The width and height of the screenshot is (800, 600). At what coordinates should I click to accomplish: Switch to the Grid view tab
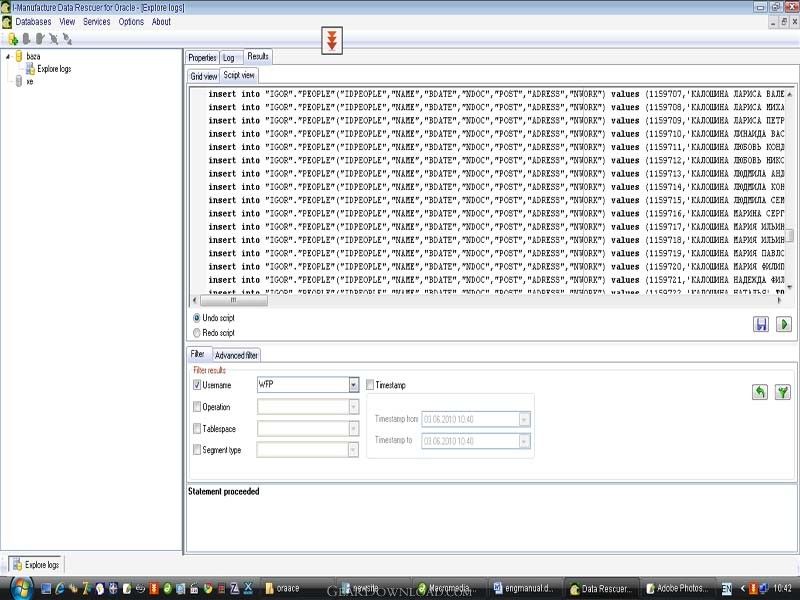[204, 75]
